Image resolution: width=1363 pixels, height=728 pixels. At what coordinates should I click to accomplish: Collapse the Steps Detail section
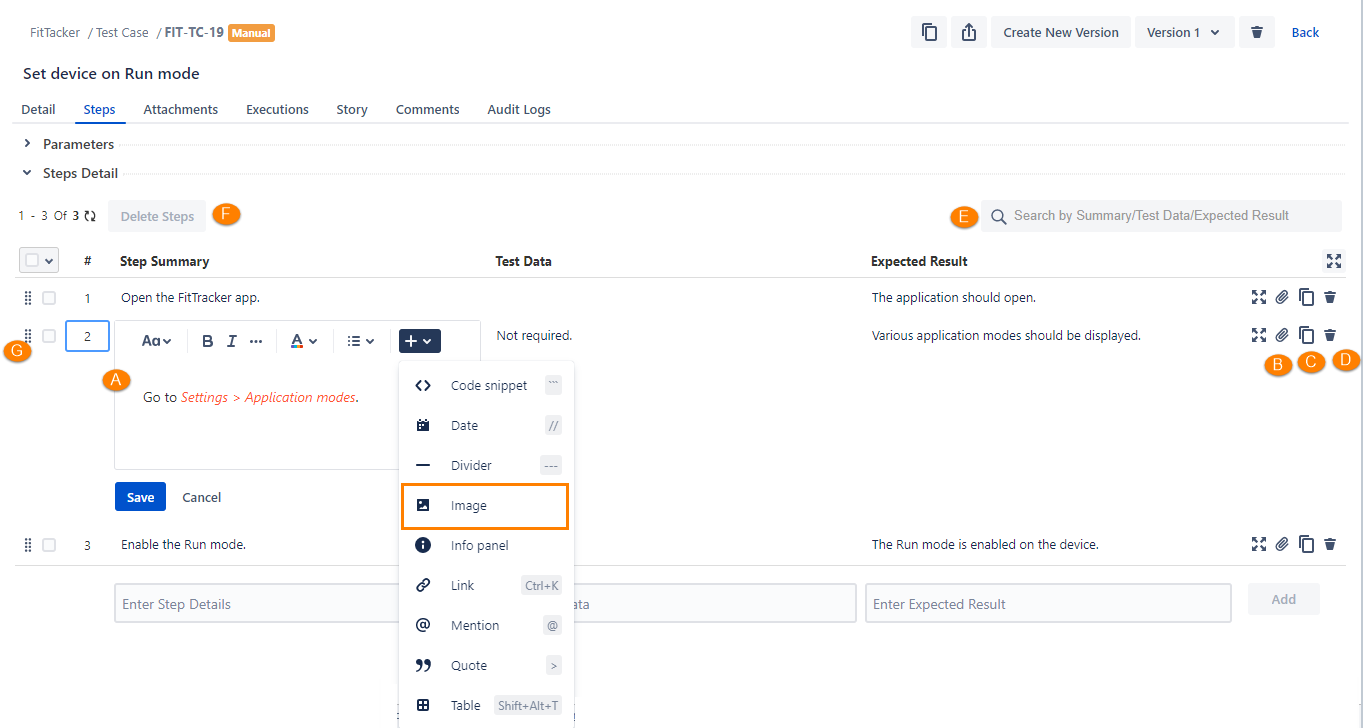click(28, 173)
